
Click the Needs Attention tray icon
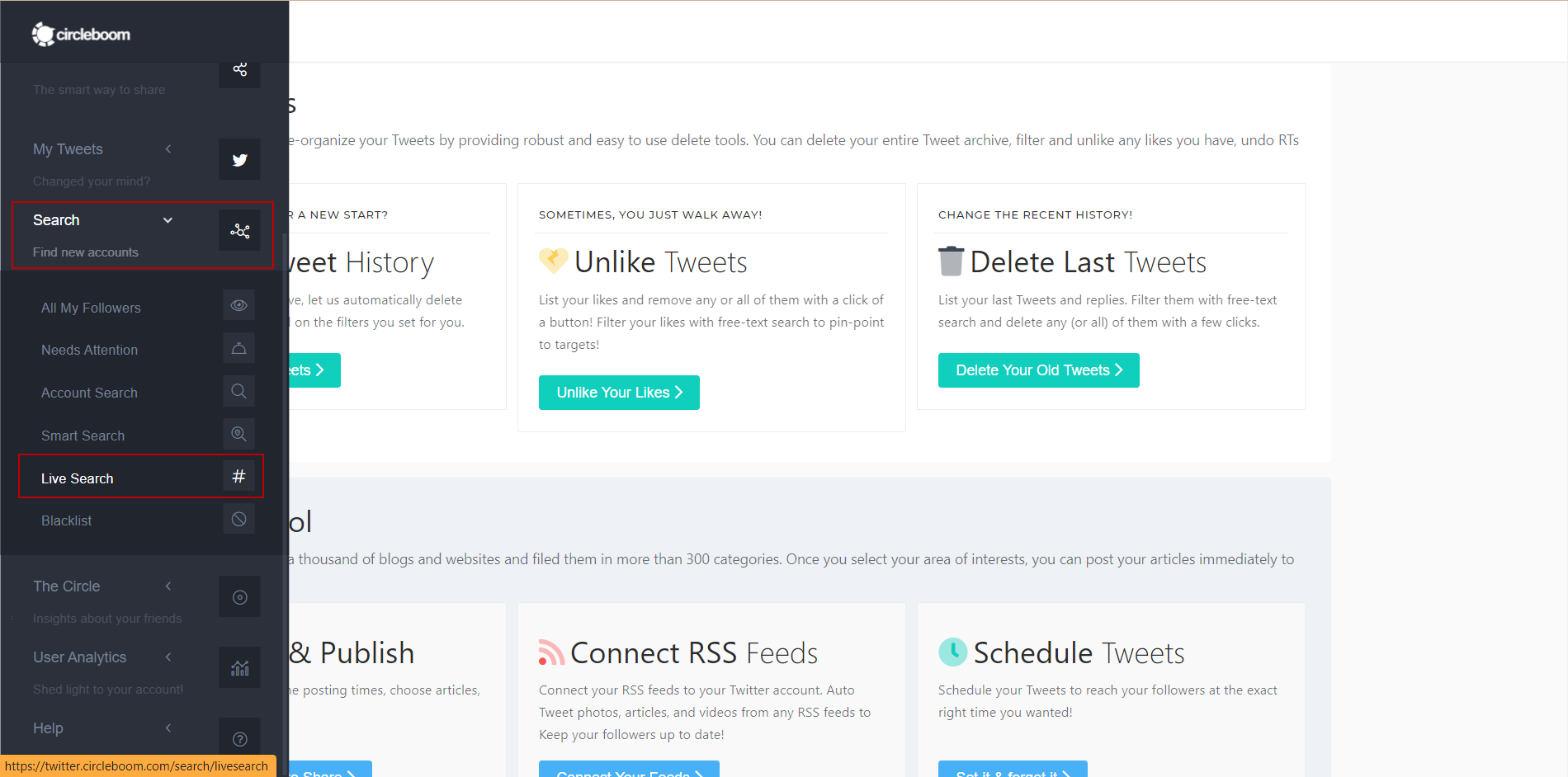239,348
